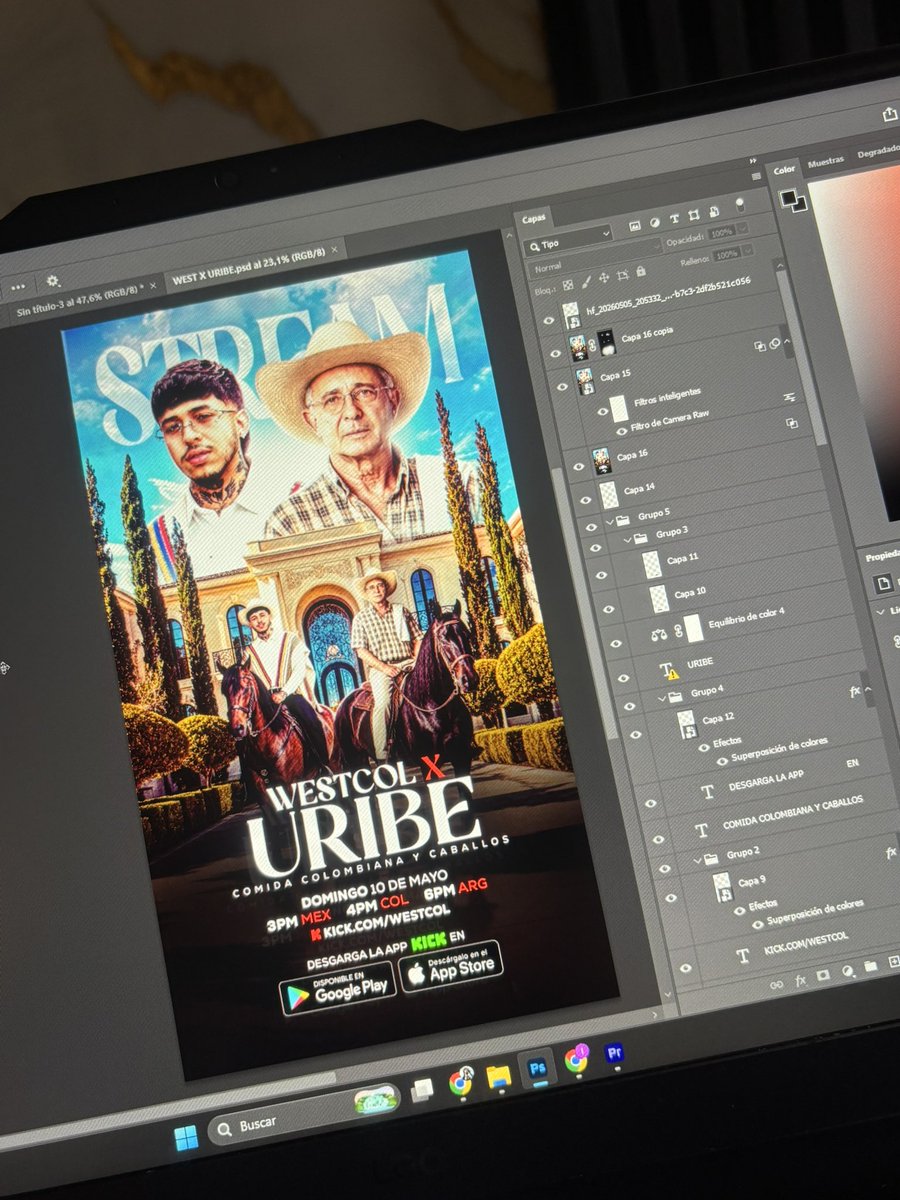Screen dimensions: 900x1200
Task: Hide the COMIDA COLOMBIANA Y CABALLOS layer
Action: [x=658, y=839]
